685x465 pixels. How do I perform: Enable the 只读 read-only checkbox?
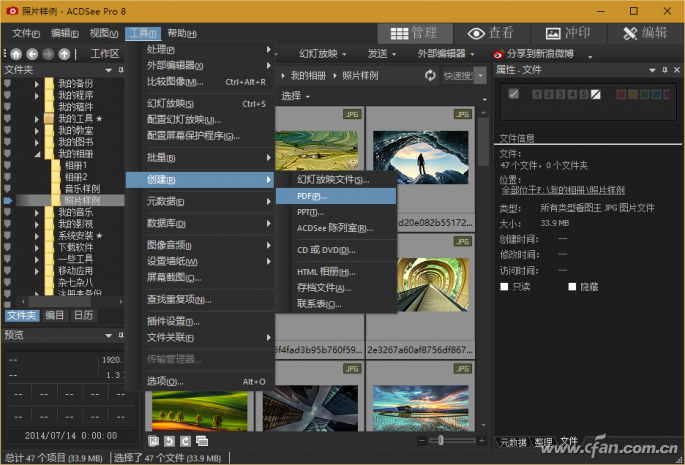click(504, 287)
